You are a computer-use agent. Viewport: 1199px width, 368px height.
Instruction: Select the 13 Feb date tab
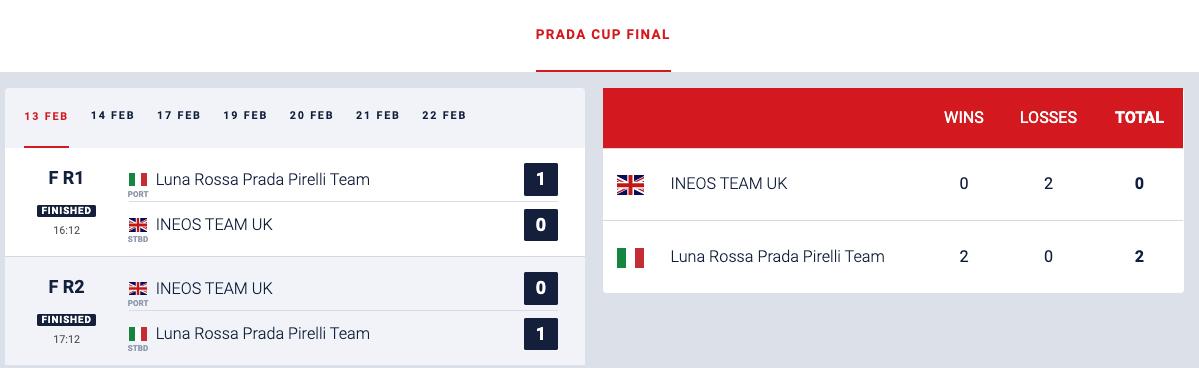pos(46,116)
